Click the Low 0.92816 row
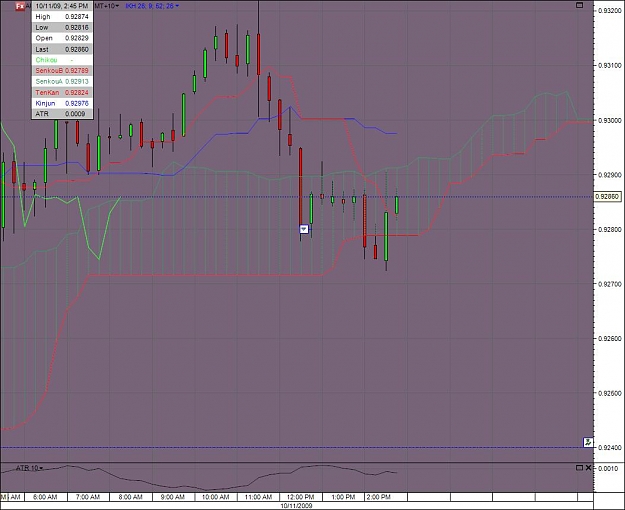 tap(62, 28)
